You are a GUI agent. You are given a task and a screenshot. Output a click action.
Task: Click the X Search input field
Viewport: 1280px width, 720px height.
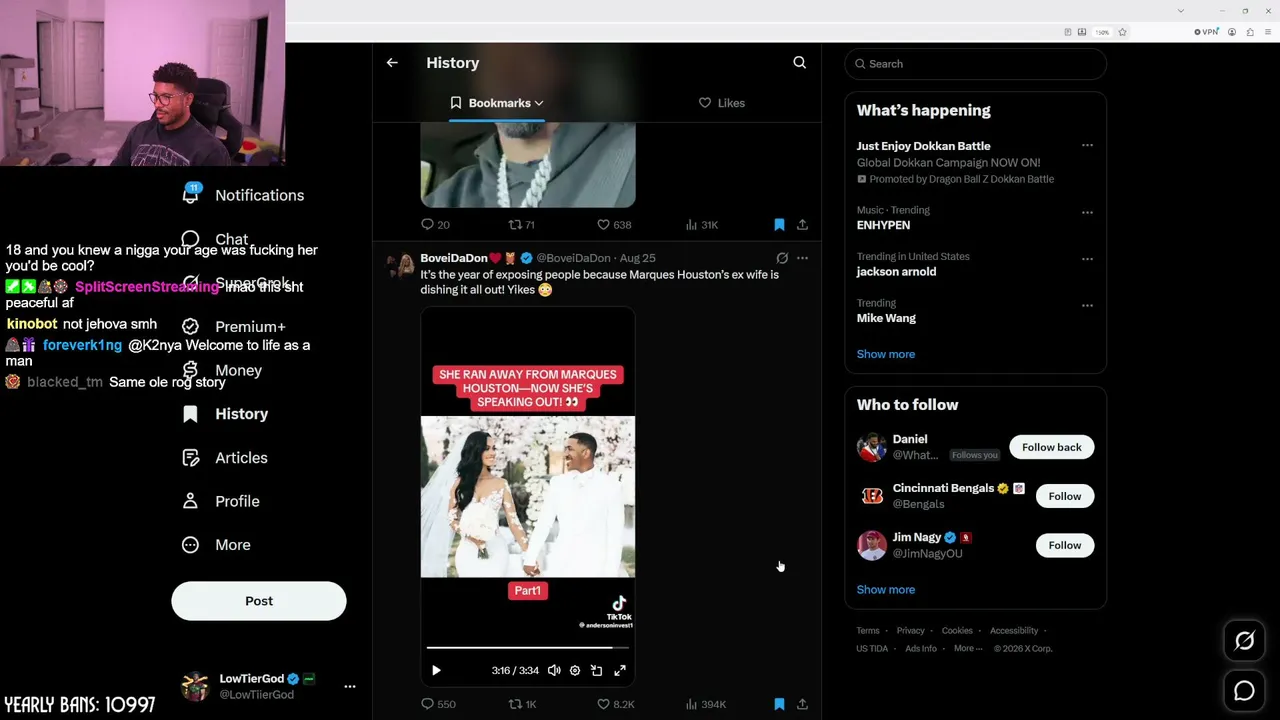click(976, 64)
